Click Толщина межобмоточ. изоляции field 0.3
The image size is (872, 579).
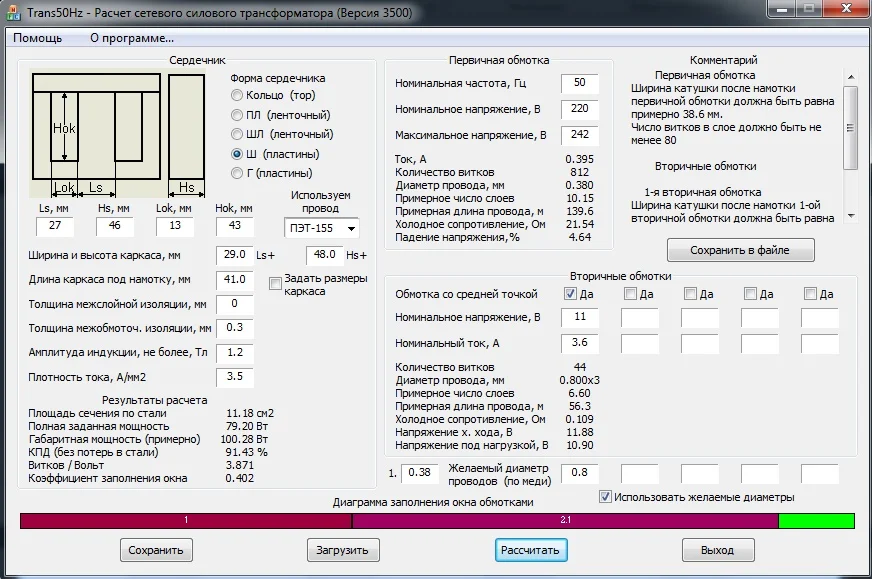point(235,328)
